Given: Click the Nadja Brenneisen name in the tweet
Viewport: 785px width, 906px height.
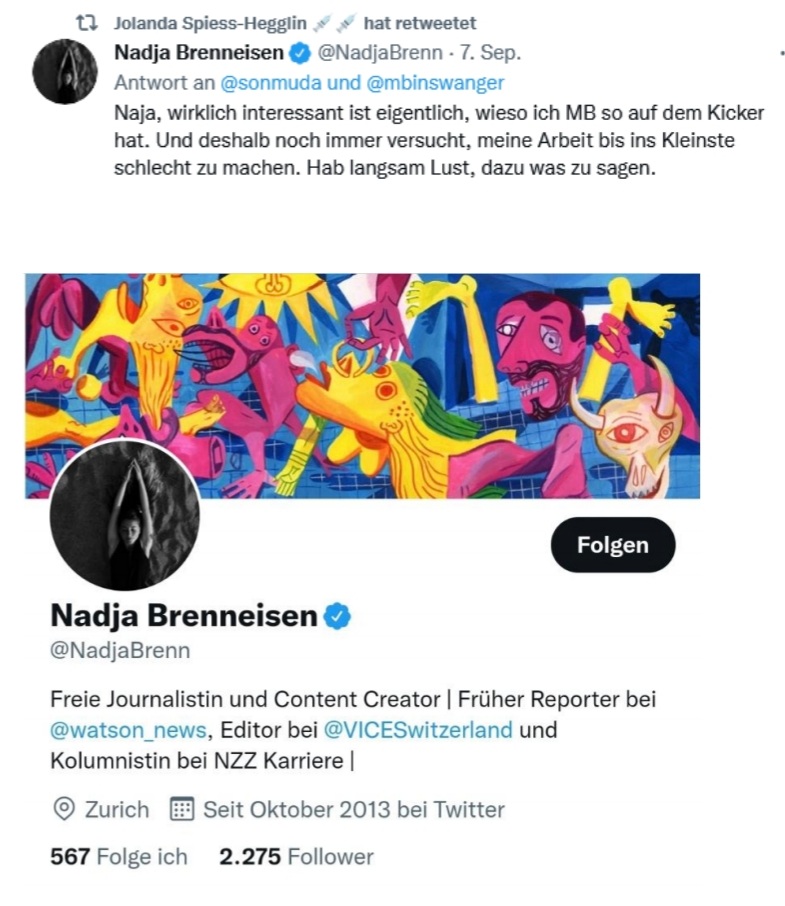Looking at the screenshot, I should pyautogui.click(x=199, y=53).
